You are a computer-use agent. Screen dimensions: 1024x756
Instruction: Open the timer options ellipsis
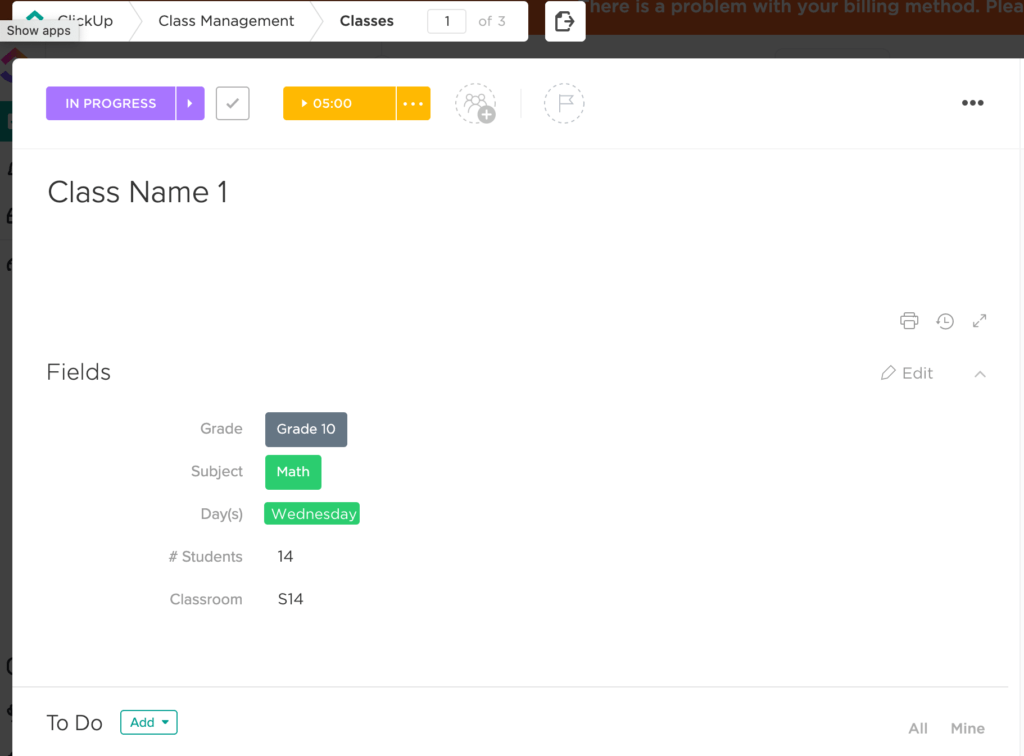click(413, 103)
